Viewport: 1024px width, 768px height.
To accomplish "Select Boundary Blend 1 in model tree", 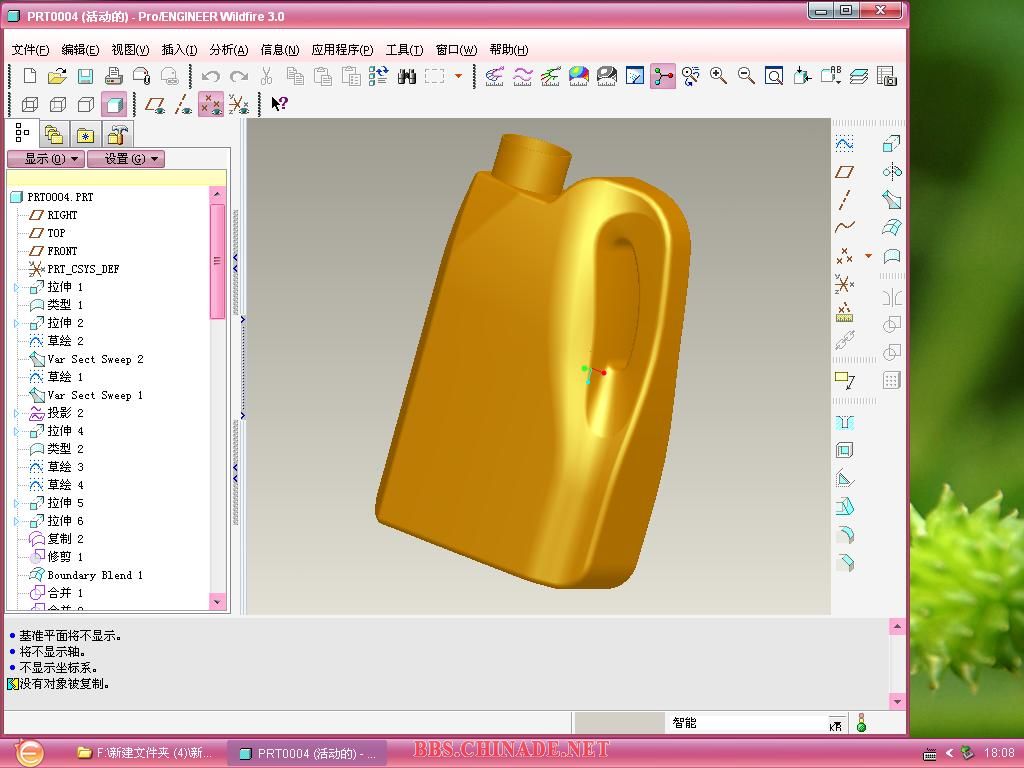I will click(x=95, y=575).
